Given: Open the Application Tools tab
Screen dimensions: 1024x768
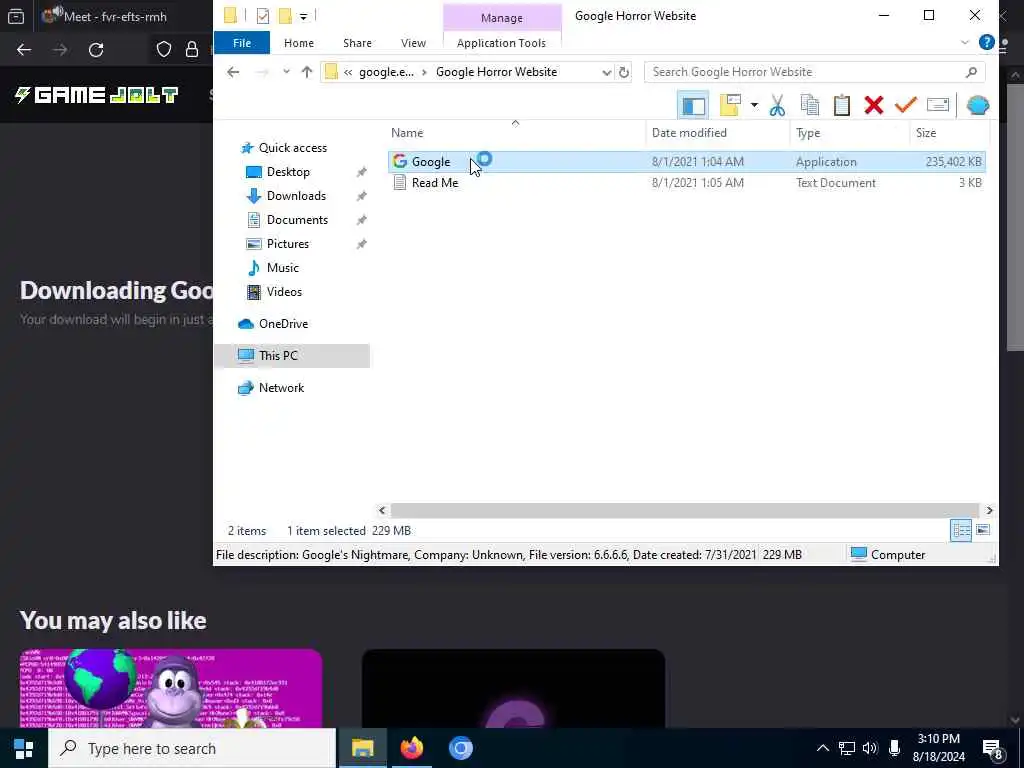Looking at the screenshot, I should (501, 43).
